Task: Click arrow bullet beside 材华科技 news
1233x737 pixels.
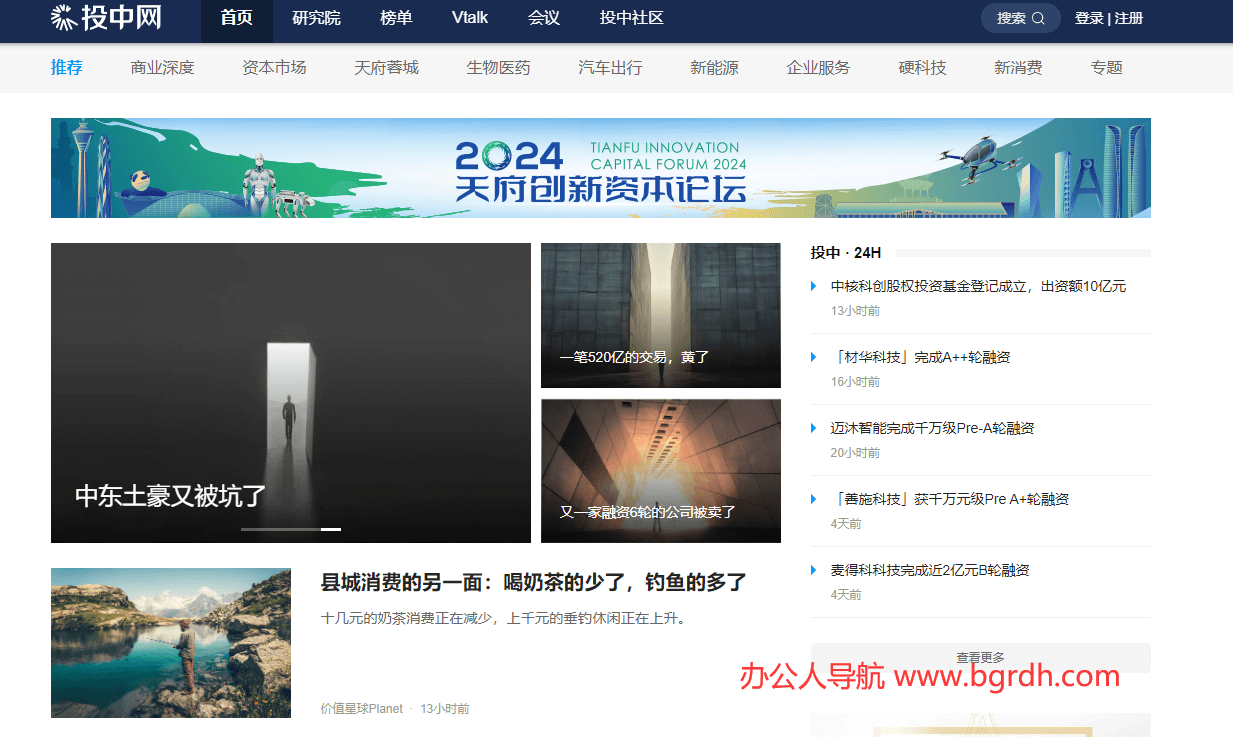Action: (814, 358)
